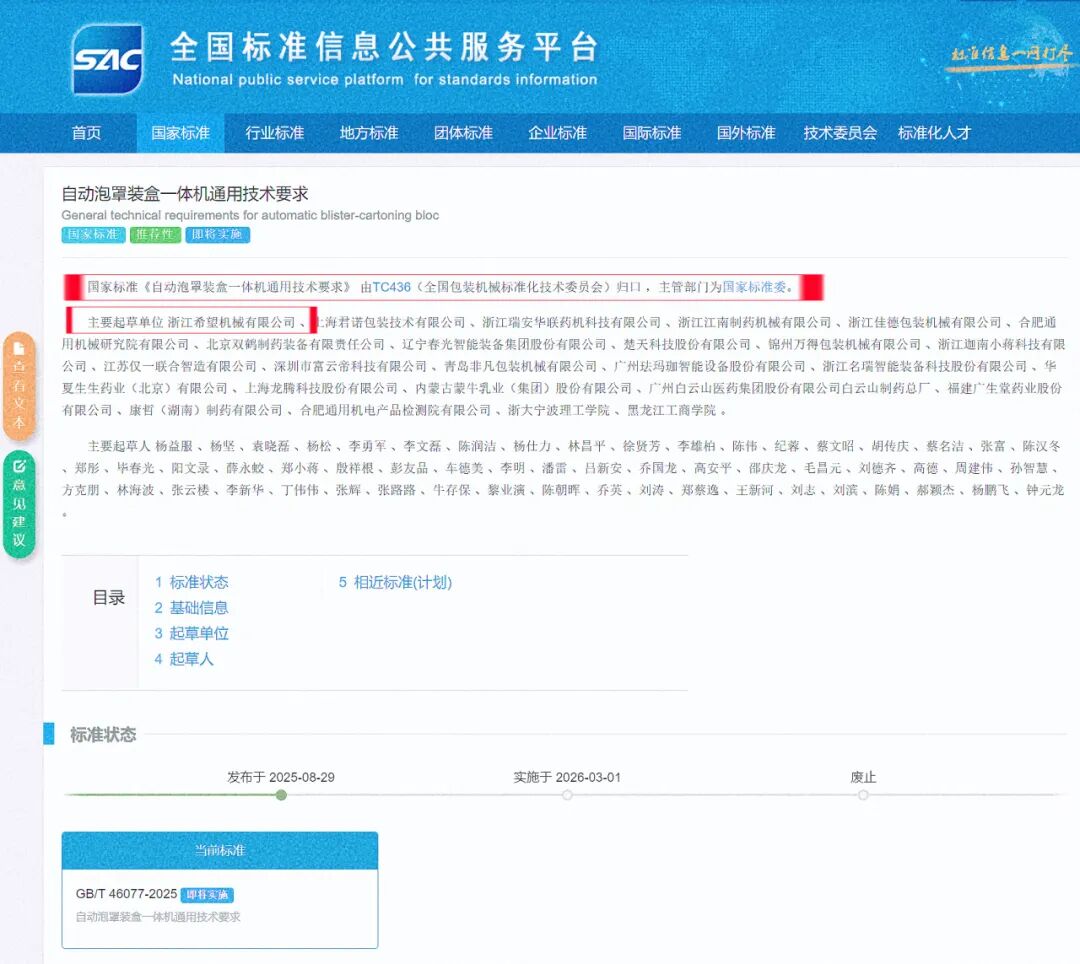Image resolution: width=1080 pixels, height=964 pixels.
Task: Click the SAC logo icon
Action: (107, 59)
